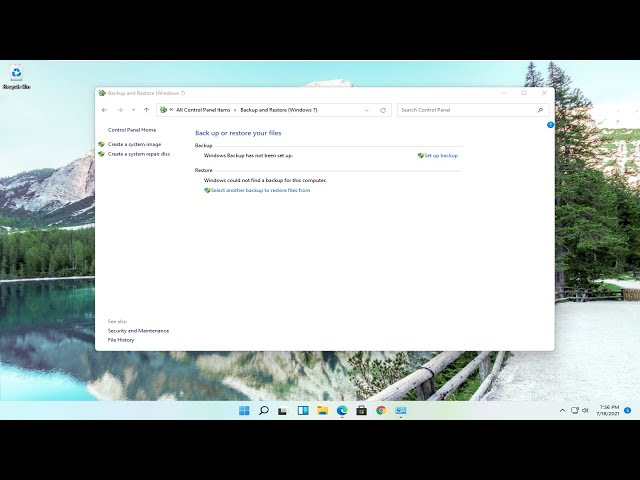This screenshot has width=640, height=480.
Task: Launch Google Chrome from taskbar
Action: coord(381,410)
